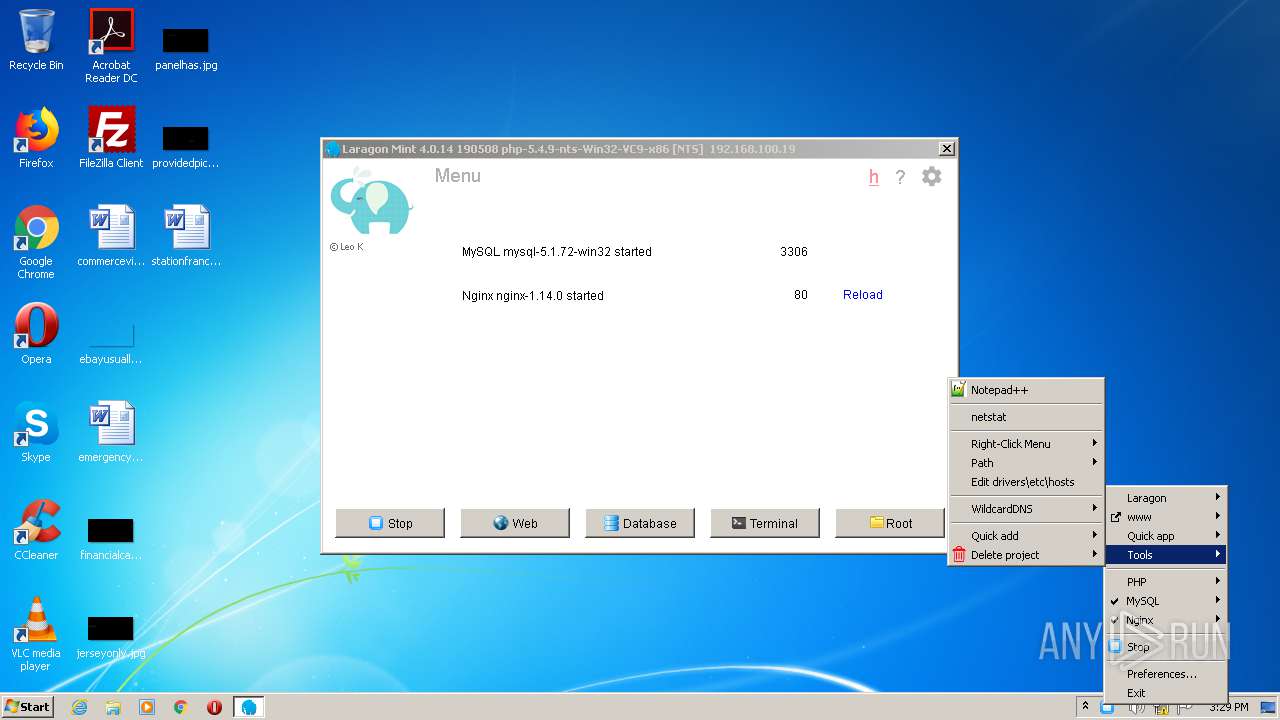The height and width of the screenshot is (720, 1280).
Task: Choose Delete project entry
Action: pos(1026,555)
